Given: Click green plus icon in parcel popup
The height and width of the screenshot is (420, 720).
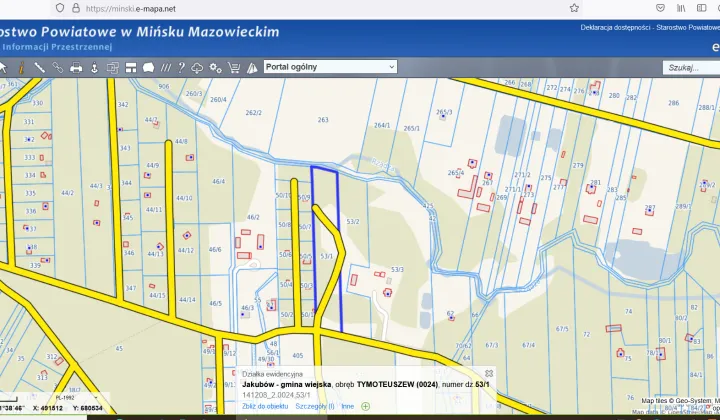Looking at the screenshot, I should pos(366,406).
